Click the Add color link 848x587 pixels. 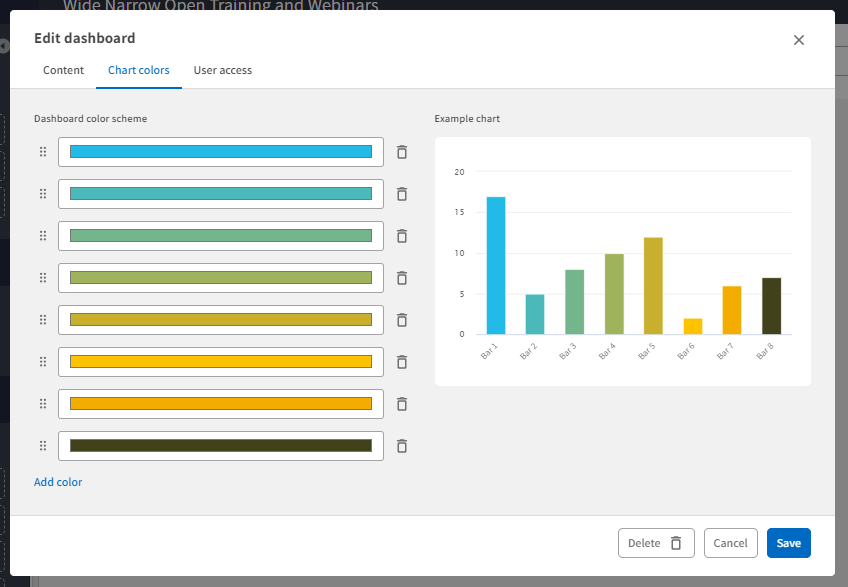(58, 482)
